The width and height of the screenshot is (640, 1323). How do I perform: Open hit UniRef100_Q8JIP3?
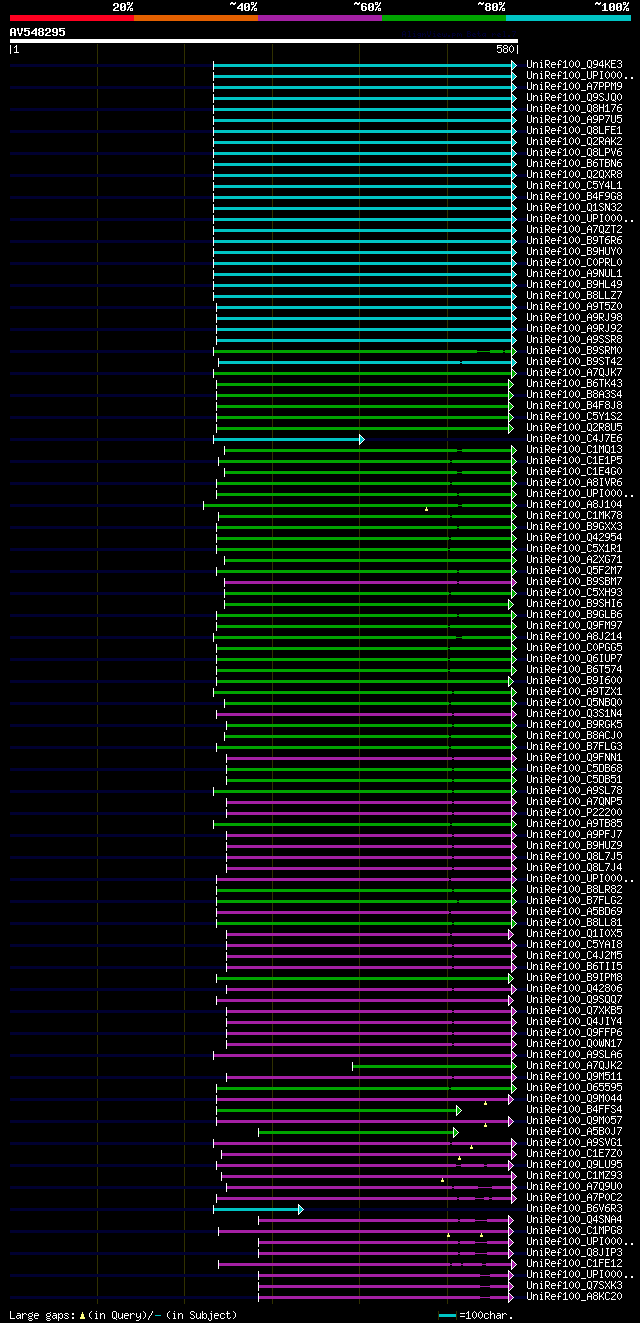coord(574,1253)
